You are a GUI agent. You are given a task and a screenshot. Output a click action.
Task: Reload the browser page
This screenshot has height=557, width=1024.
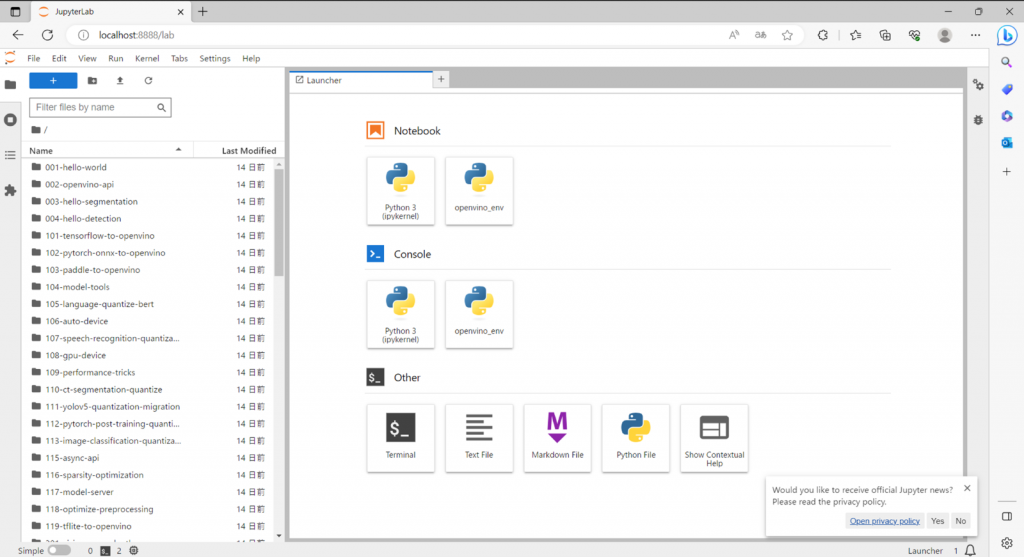[x=47, y=35]
